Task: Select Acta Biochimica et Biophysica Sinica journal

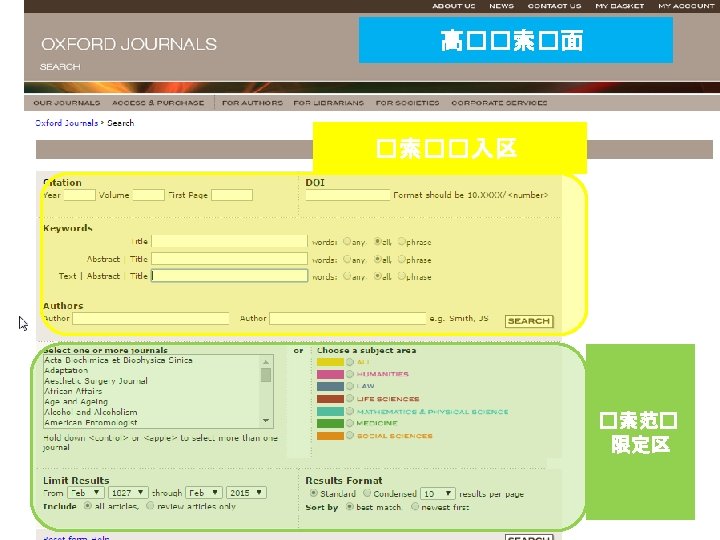Action: [118, 360]
